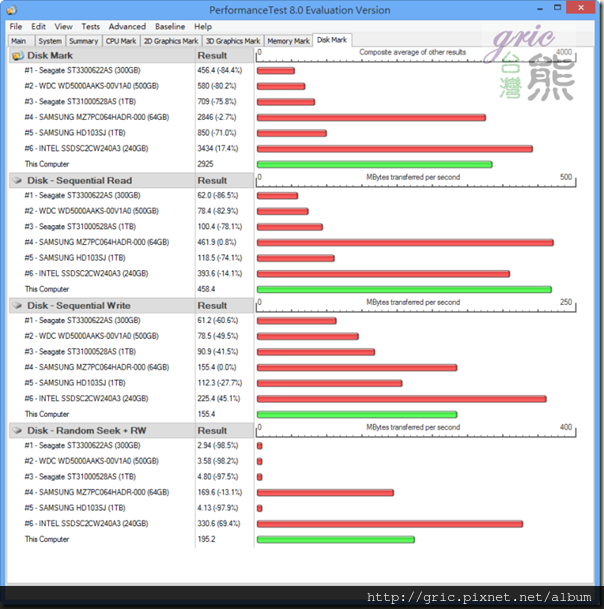Click the green bar in Sequential Write

pos(357,414)
